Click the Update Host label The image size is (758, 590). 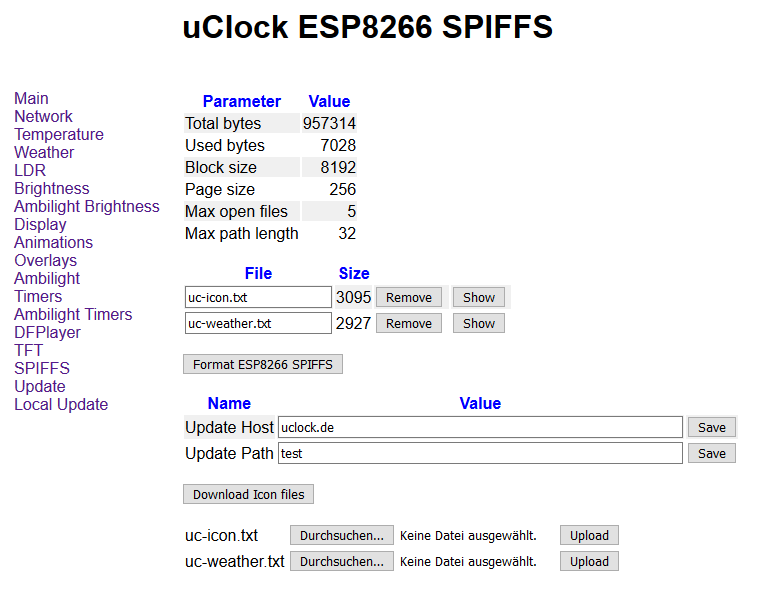230,428
